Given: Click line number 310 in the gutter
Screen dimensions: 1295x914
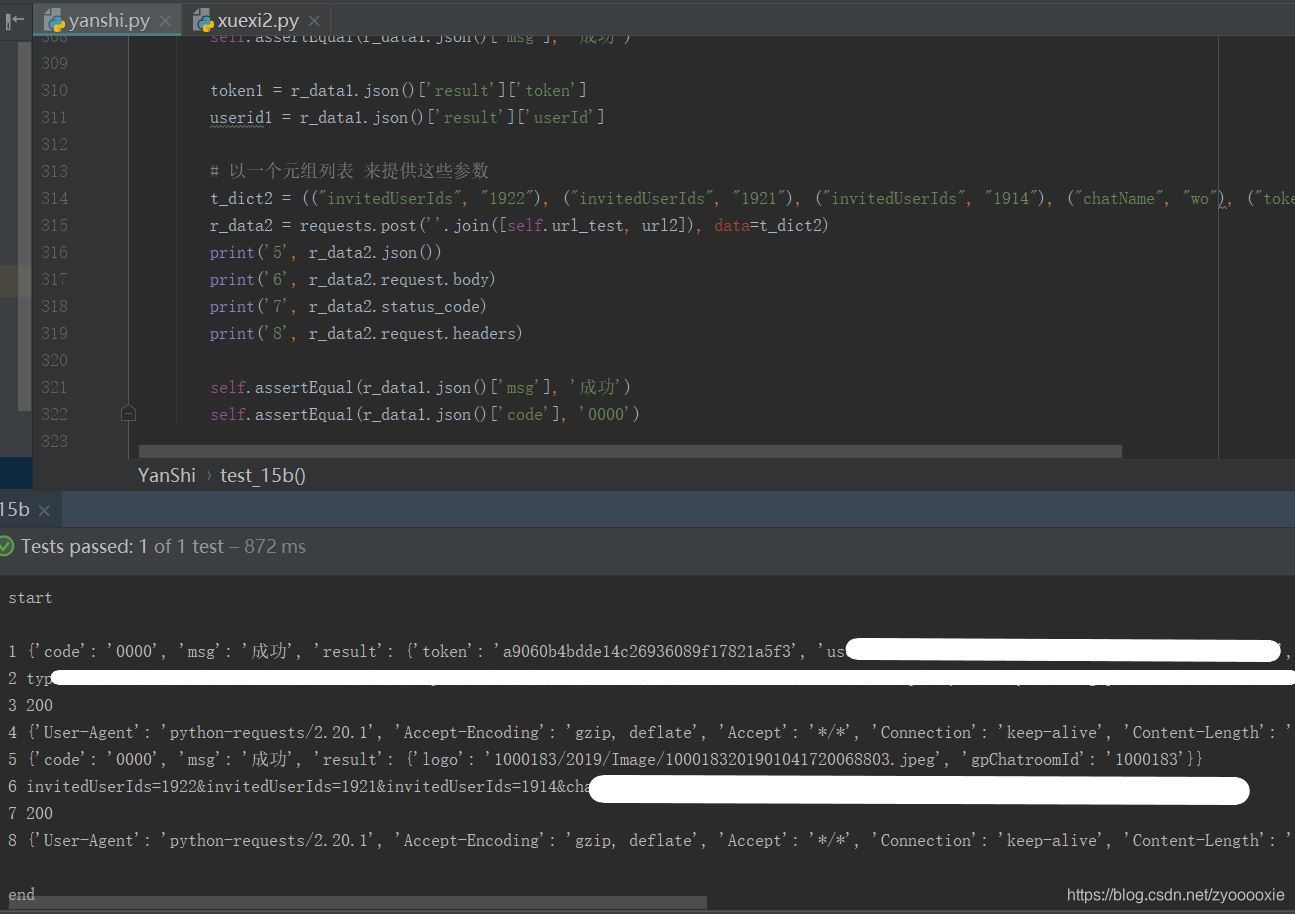Looking at the screenshot, I should coord(54,90).
